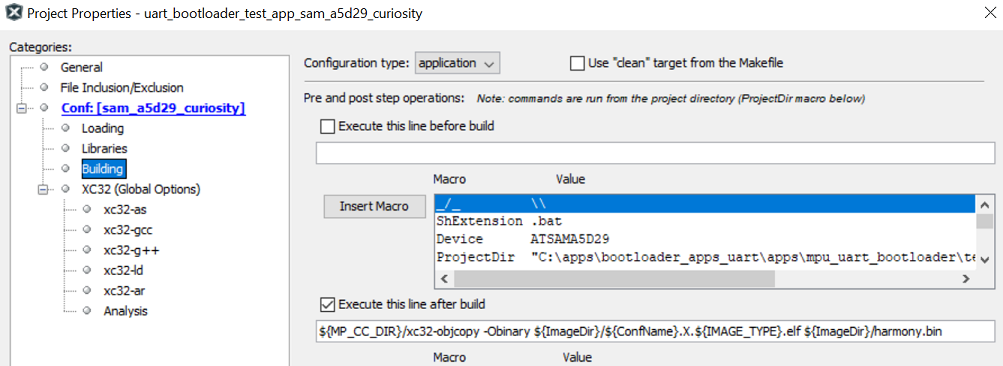Collapse the XC32 (Global Options) tree node

click(43, 189)
